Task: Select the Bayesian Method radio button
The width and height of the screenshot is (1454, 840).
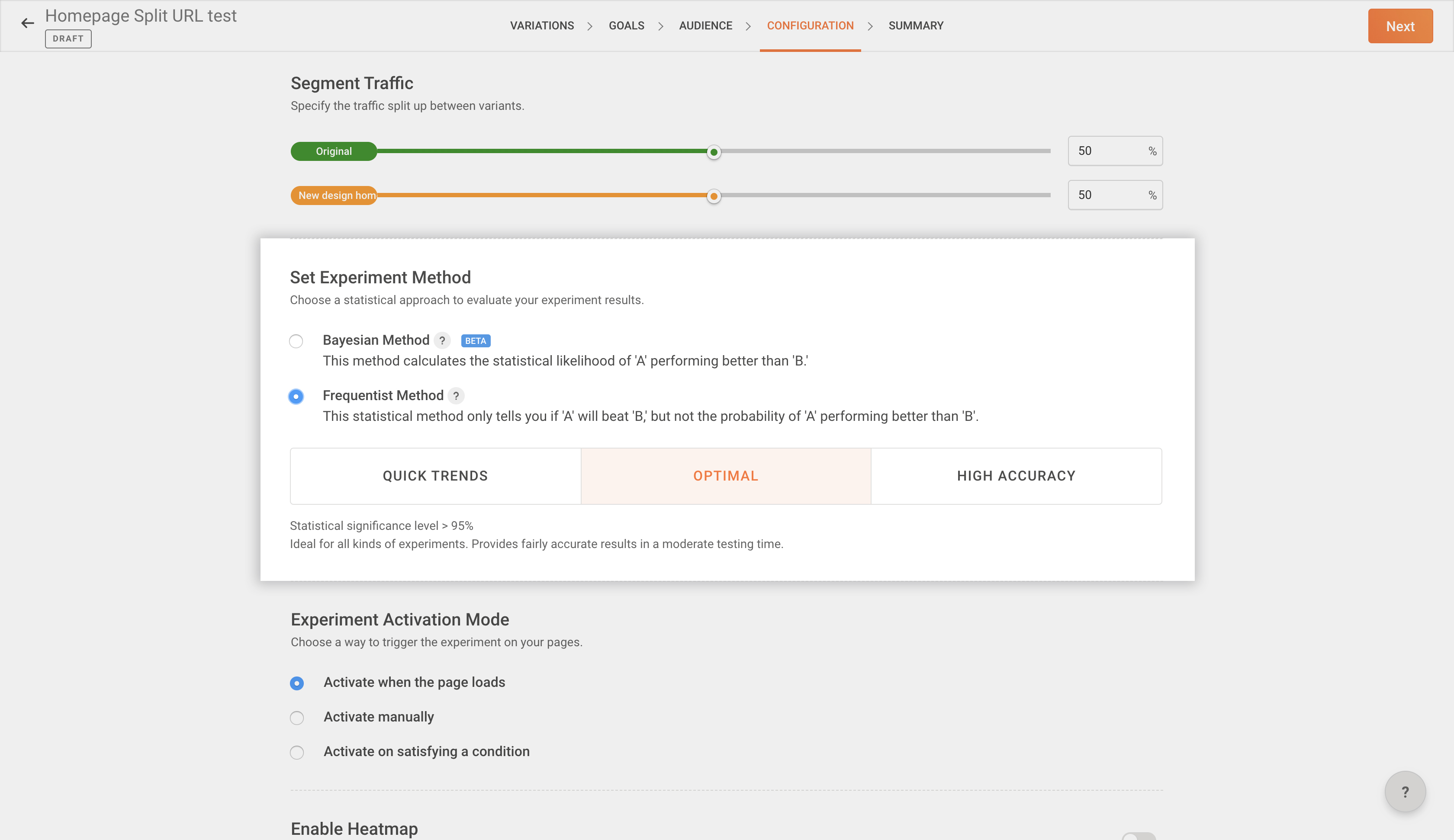Action: pyautogui.click(x=296, y=341)
